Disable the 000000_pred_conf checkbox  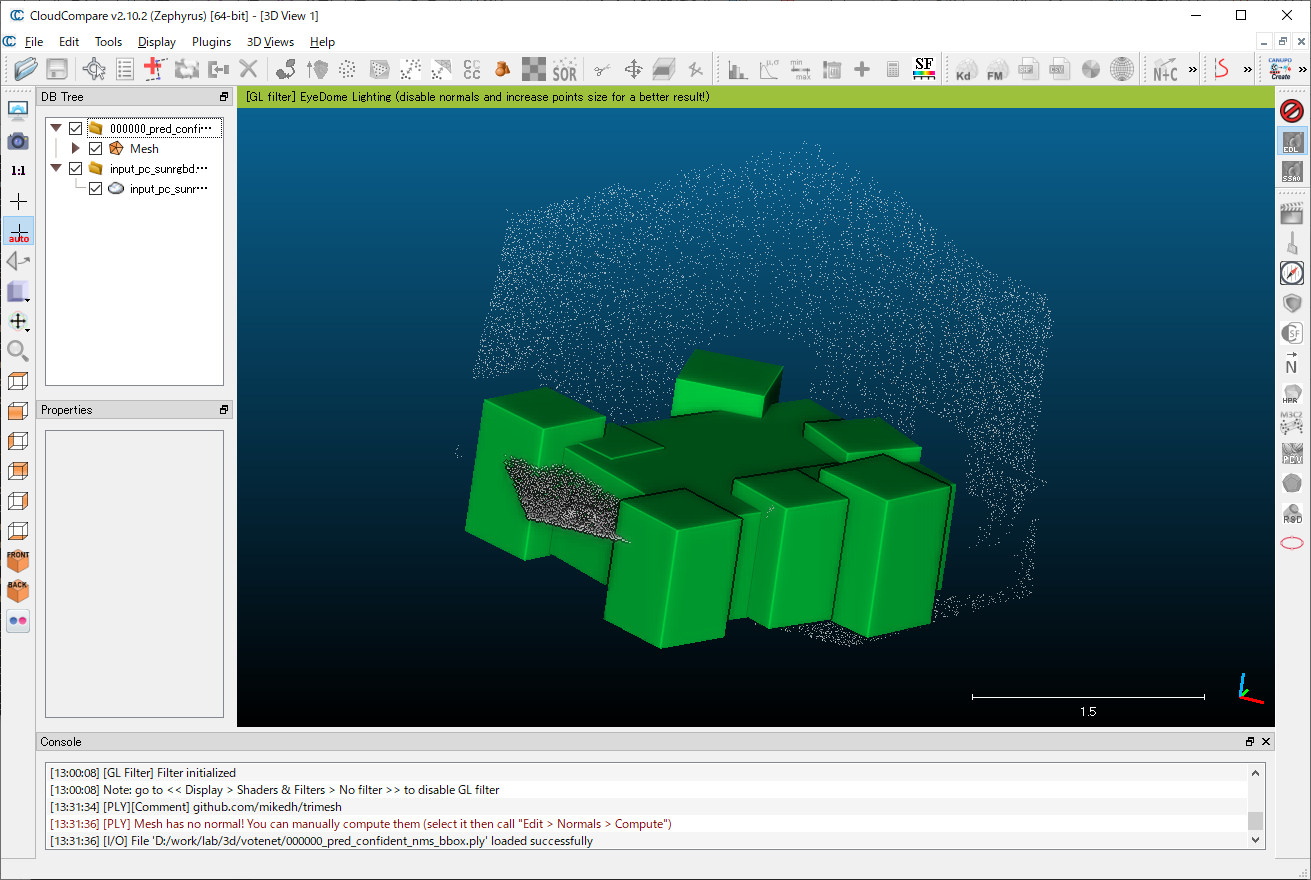coord(77,128)
